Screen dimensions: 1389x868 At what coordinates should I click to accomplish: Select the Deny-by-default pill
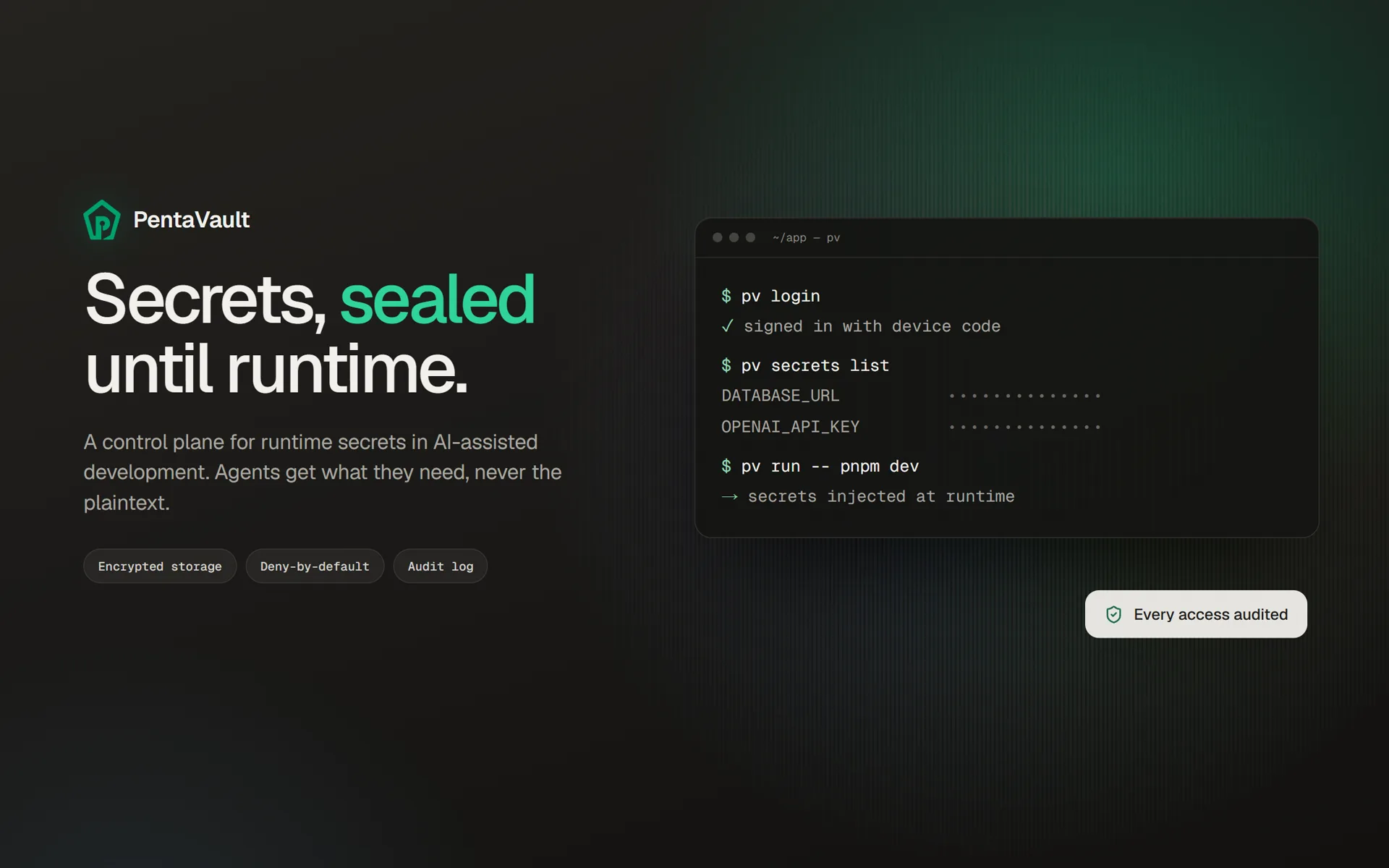click(315, 566)
